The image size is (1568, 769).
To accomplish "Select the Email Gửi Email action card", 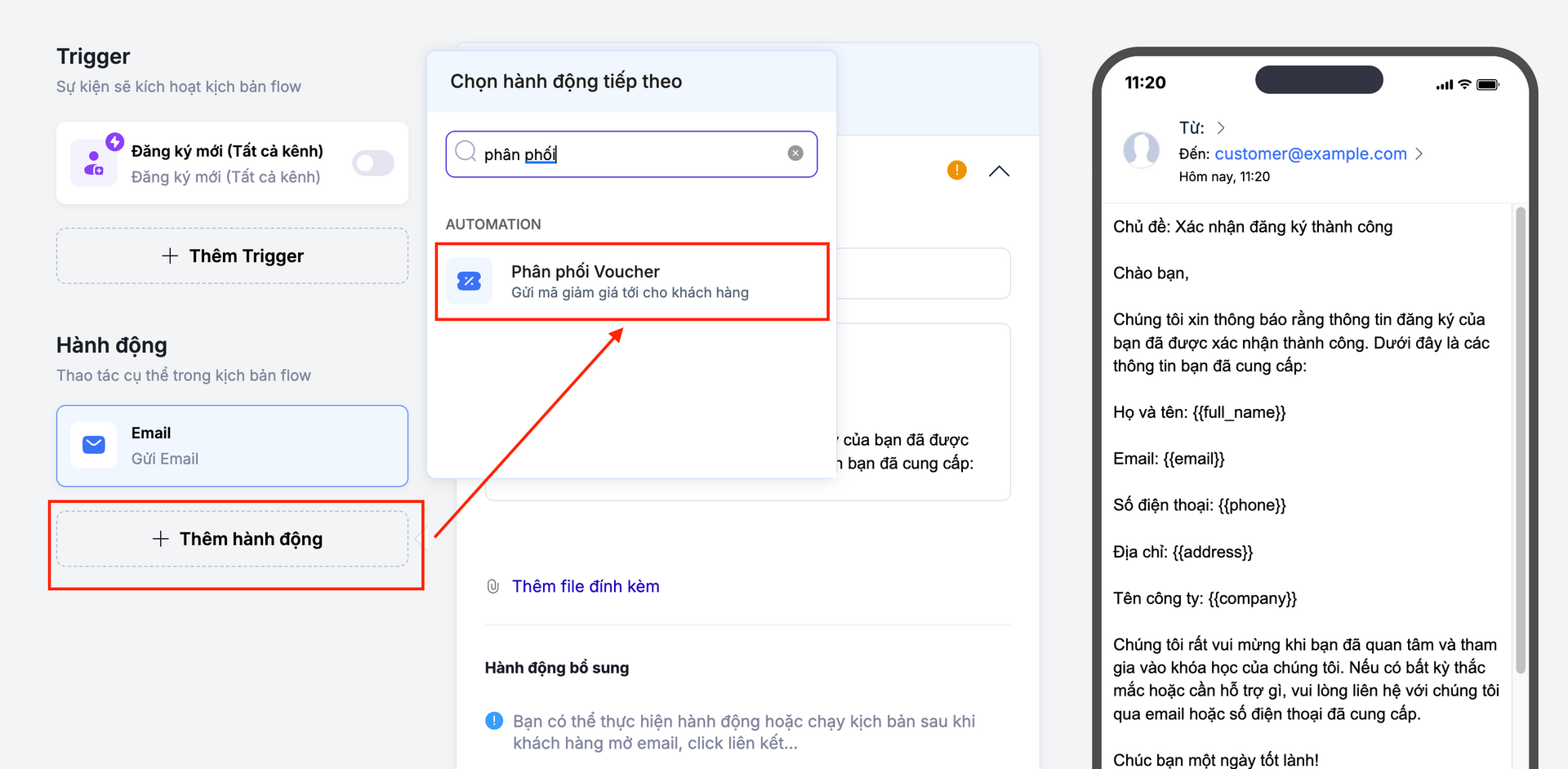I will 232,446.
